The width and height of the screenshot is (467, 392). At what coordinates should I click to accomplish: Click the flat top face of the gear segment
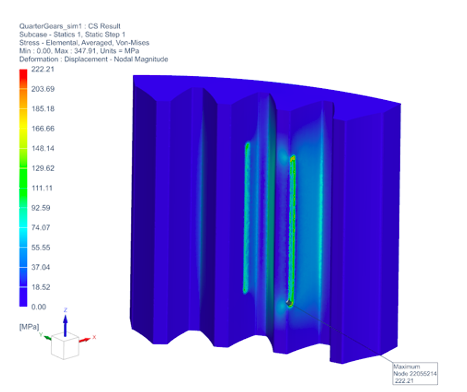[267, 88]
